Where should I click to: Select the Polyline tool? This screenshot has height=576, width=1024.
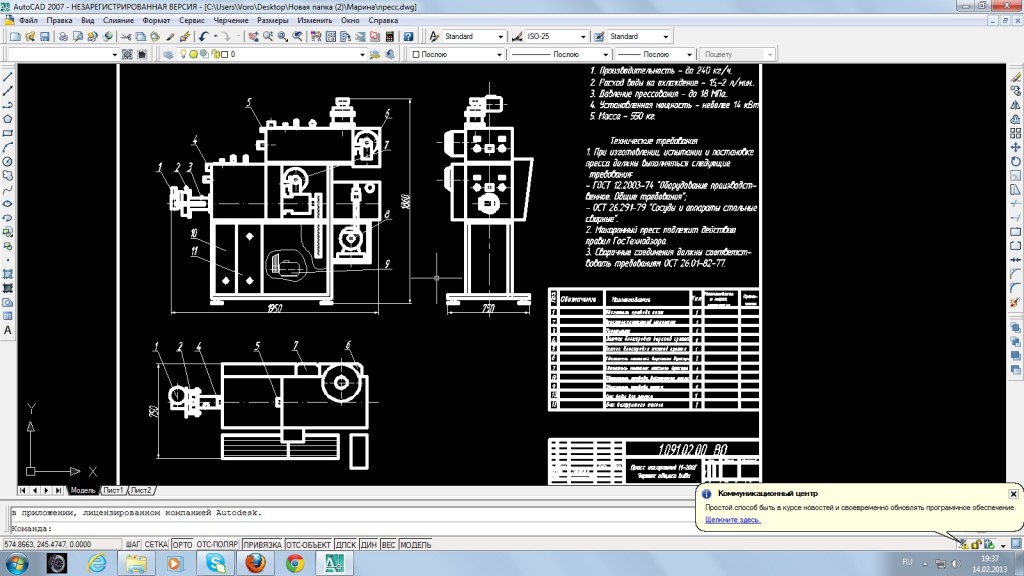coord(8,105)
